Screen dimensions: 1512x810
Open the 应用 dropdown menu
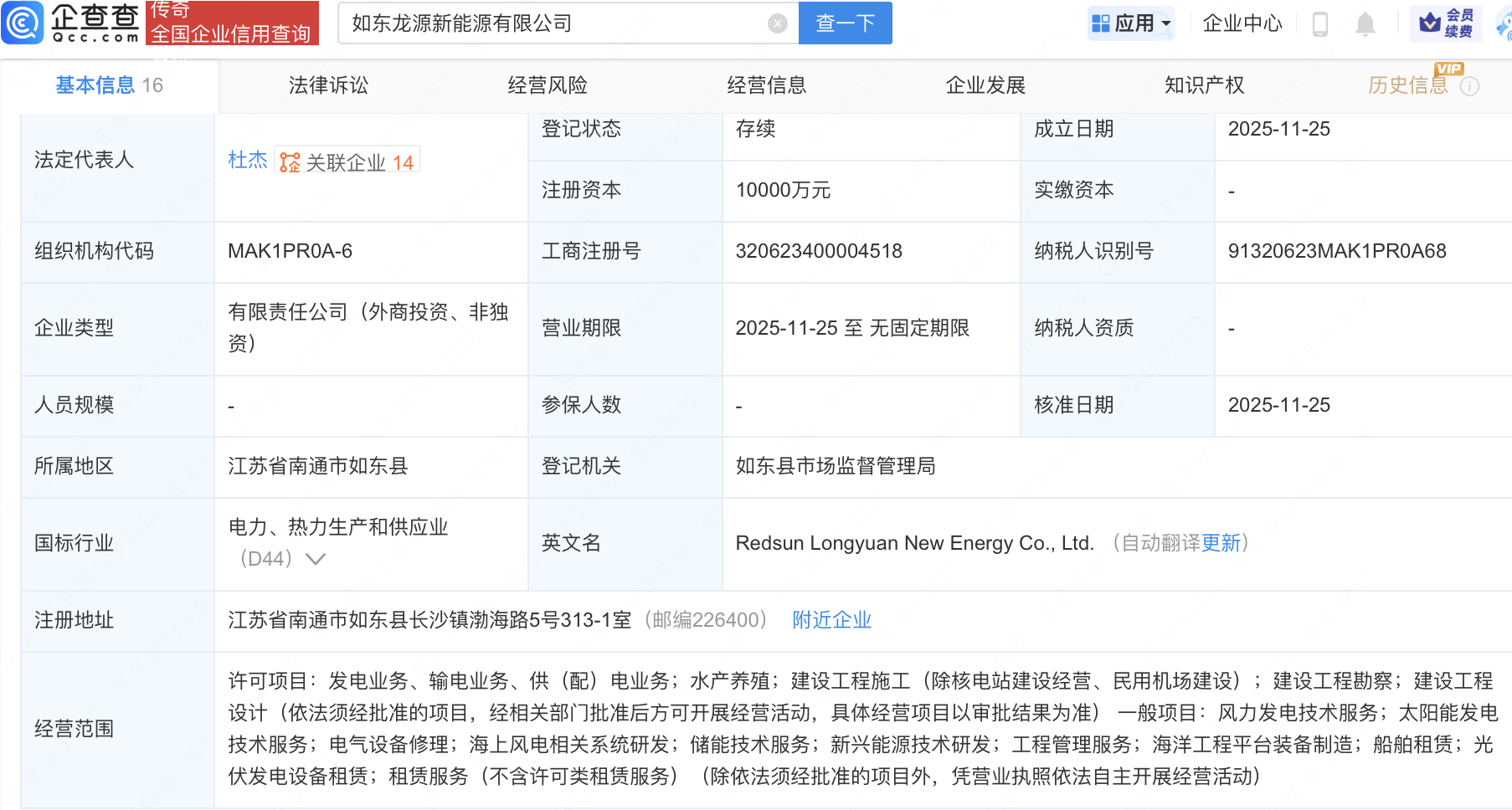1132,23
